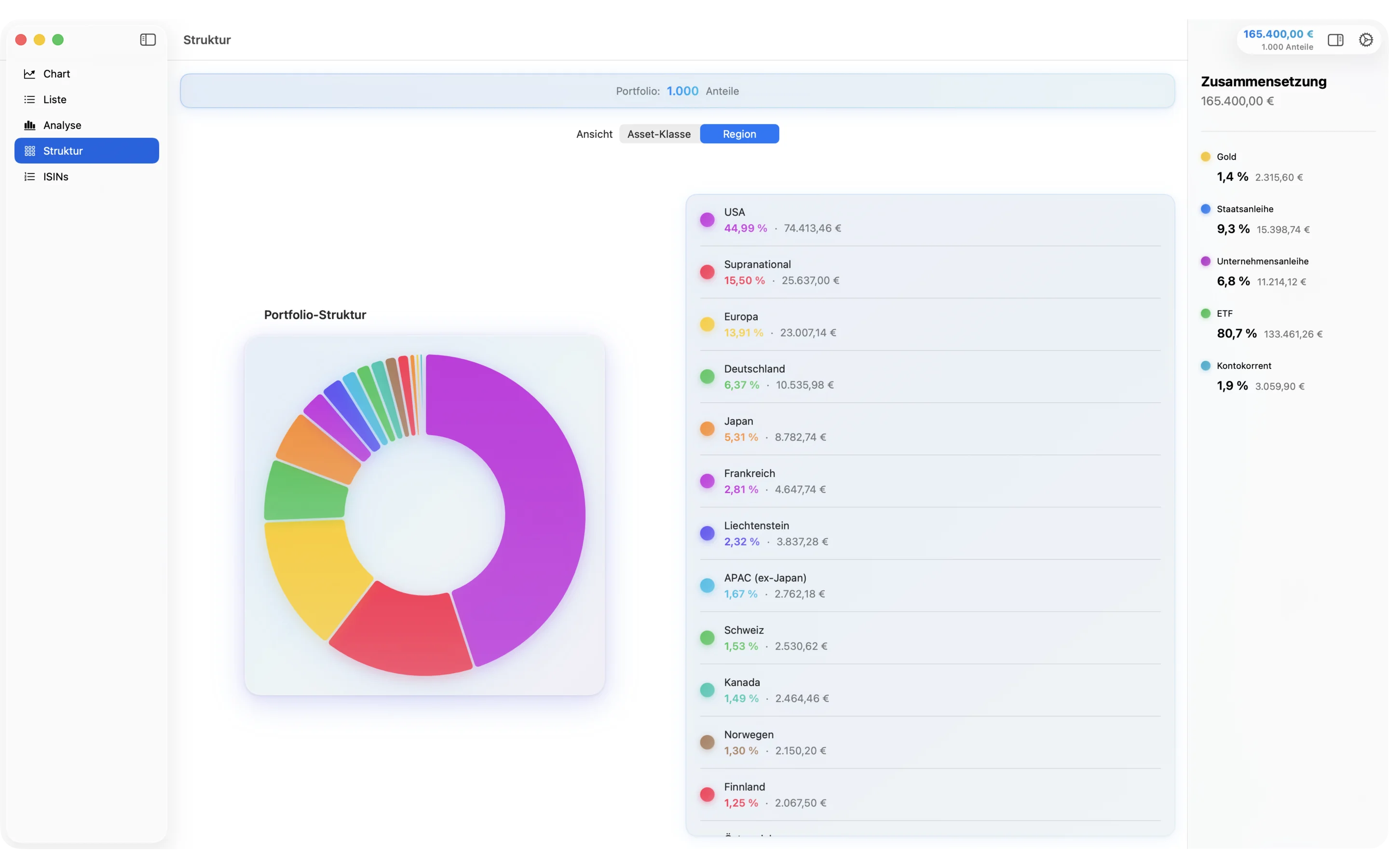The width and height of the screenshot is (1389, 868).
Task: Select the Chart line-graph icon in sidebar
Action: [x=30, y=73]
